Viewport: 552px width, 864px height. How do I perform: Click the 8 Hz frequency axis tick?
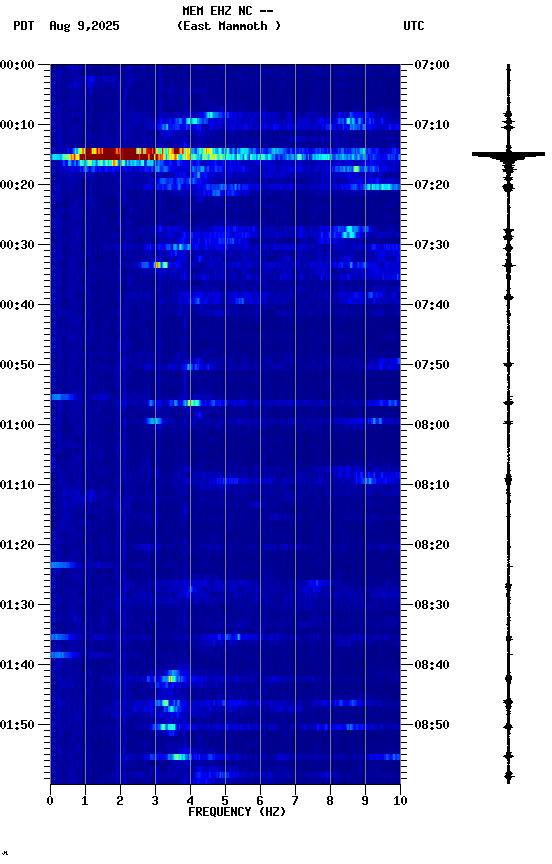(x=330, y=801)
